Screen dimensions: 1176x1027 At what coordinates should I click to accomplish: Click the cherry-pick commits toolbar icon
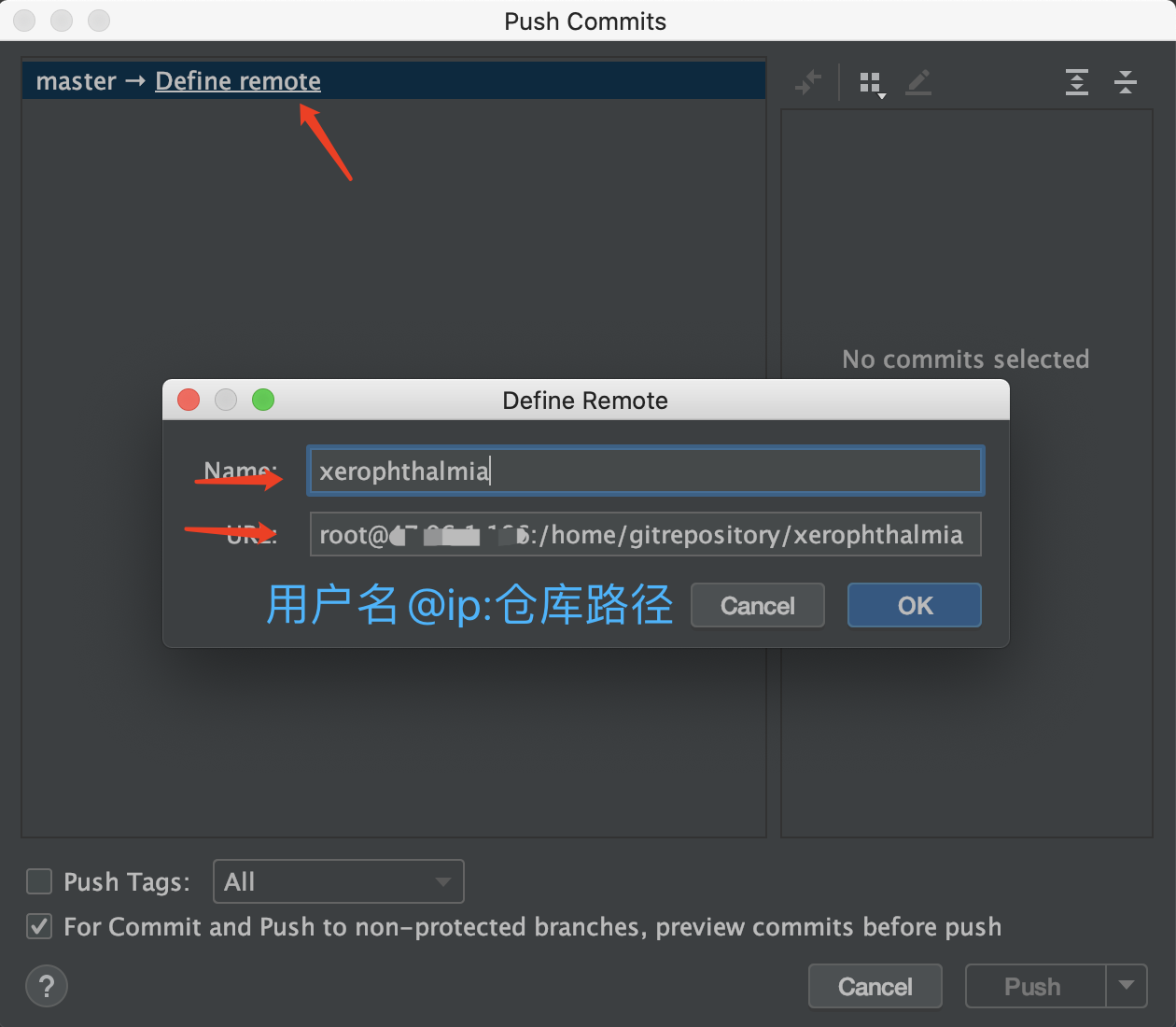point(808,82)
